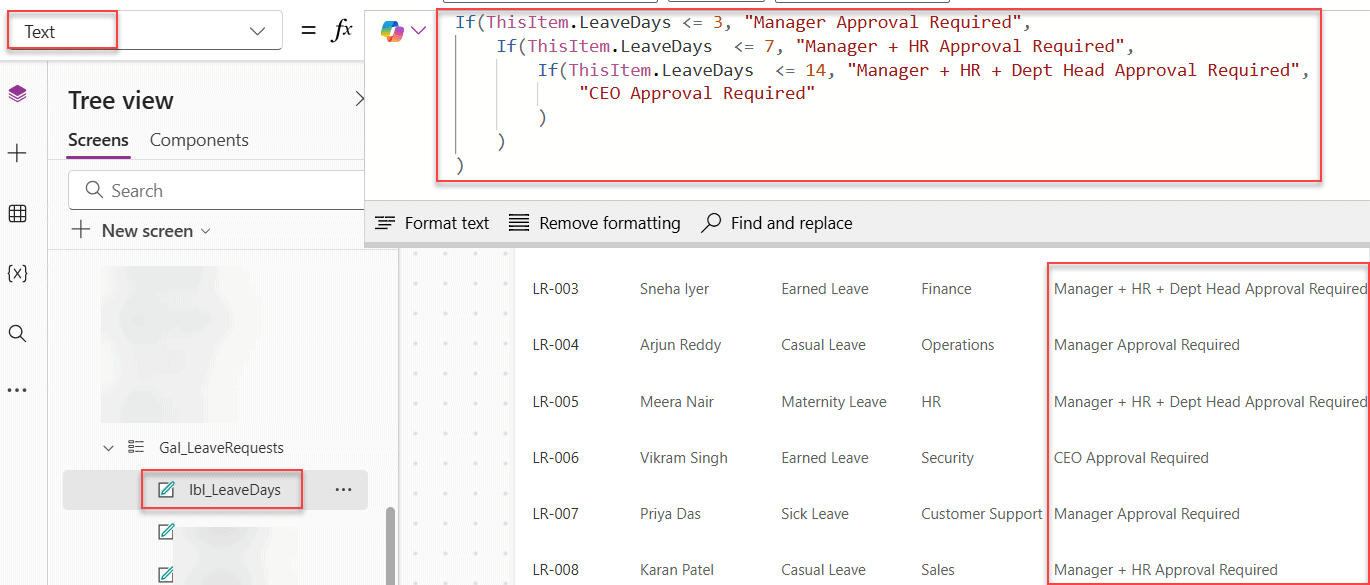Expand the New screen dropdown chevron

[206, 231]
